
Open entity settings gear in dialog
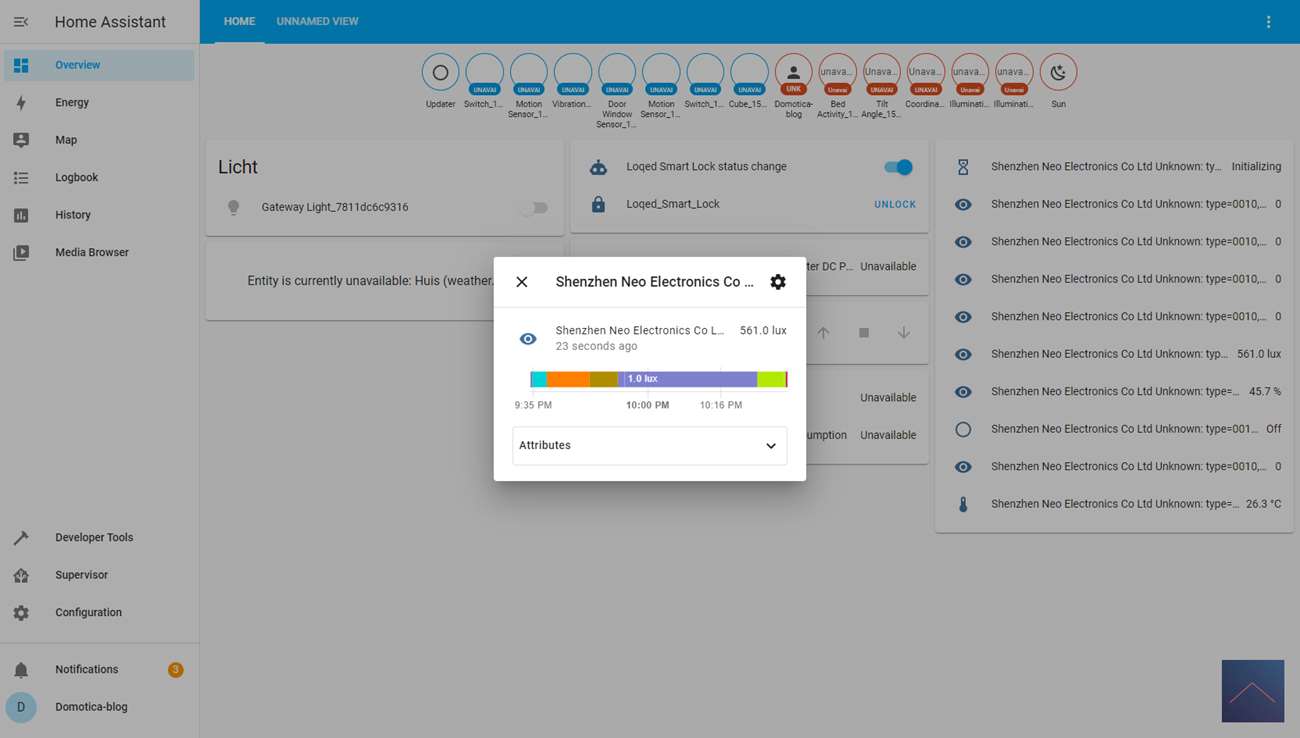[x=778, y=282]
